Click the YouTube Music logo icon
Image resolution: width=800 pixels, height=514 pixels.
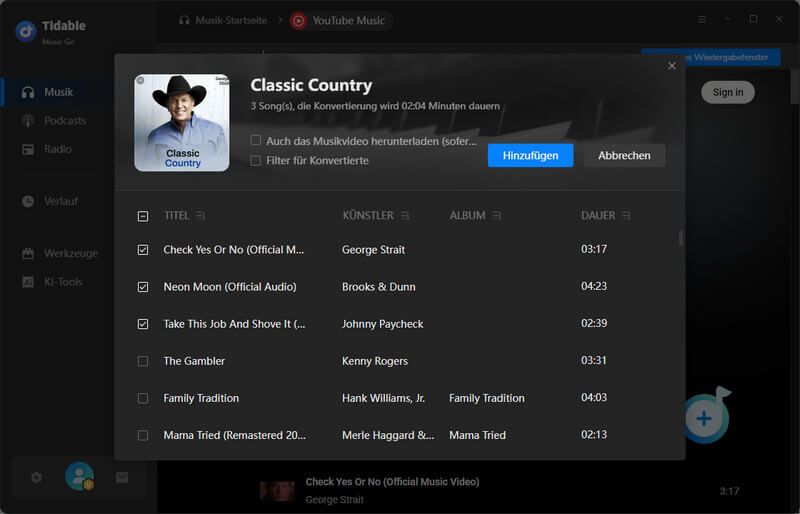pyautogui.click(x=298, y=21)
